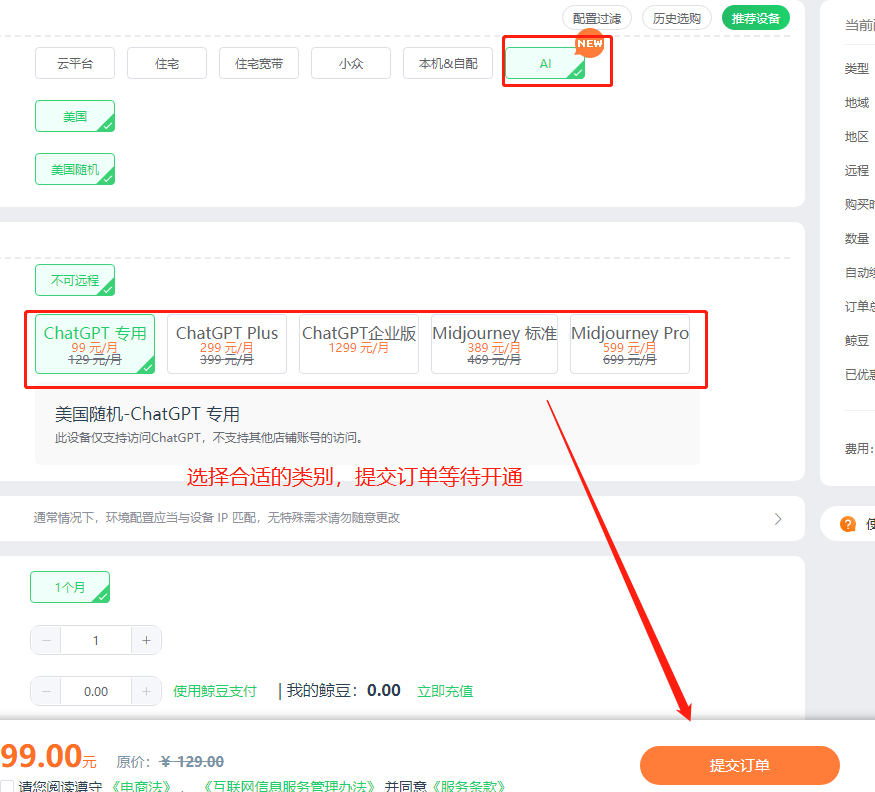875x792 pixels.
Task: Click 远程 label in summary panel
Action: (857, 171)
